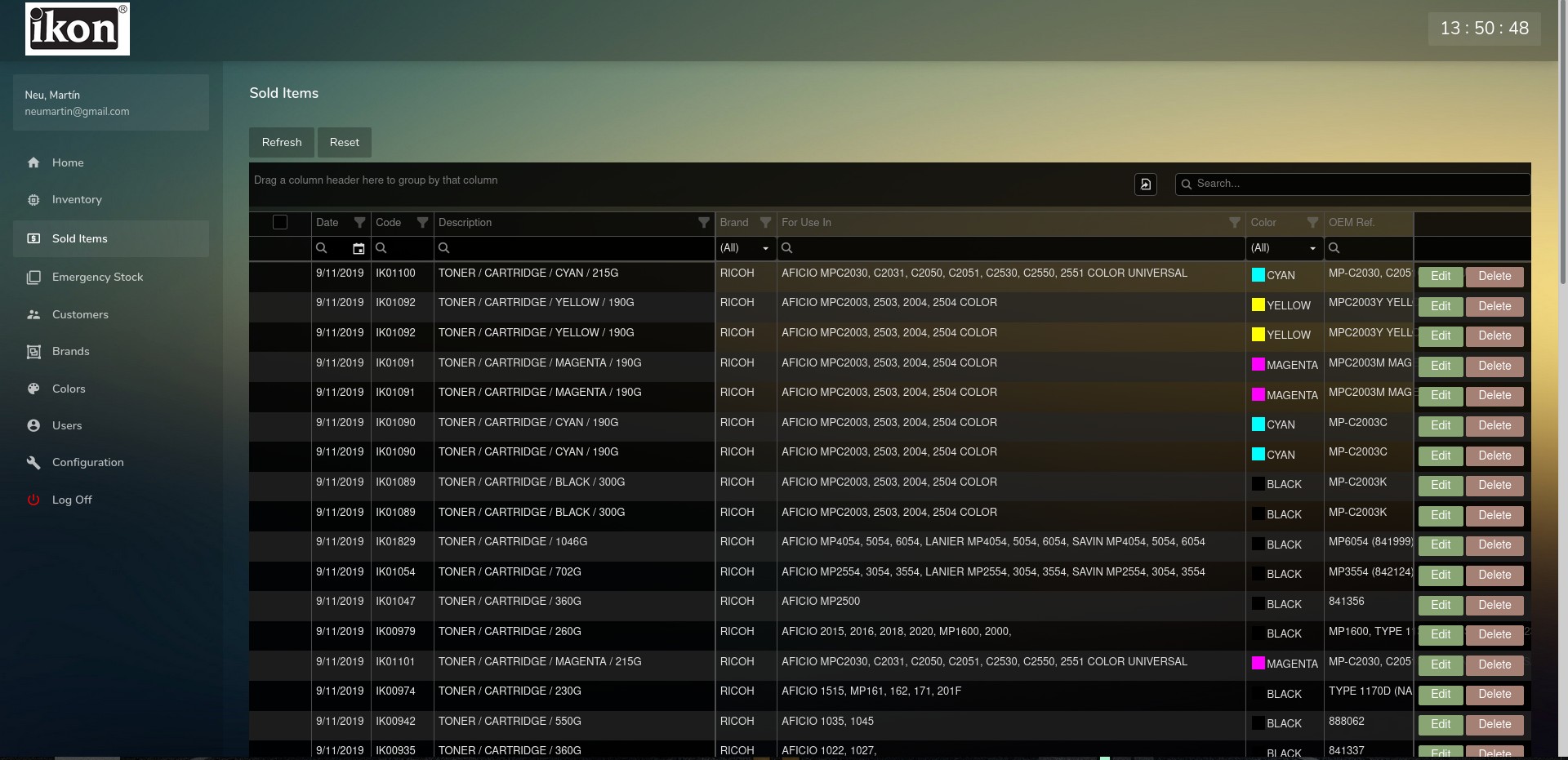This screenshot has height=760, width=1568.
Task: Open Emergency Stock from the sidebar
Action: [97, 278]
